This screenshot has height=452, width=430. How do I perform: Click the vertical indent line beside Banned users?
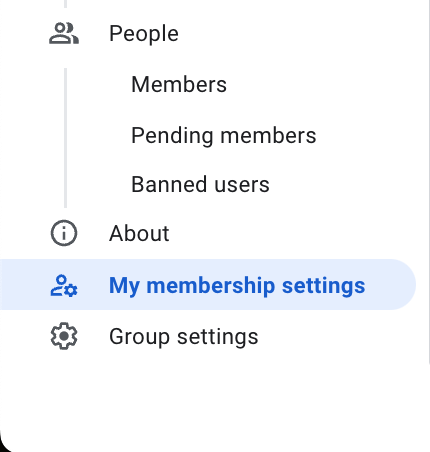65,184
